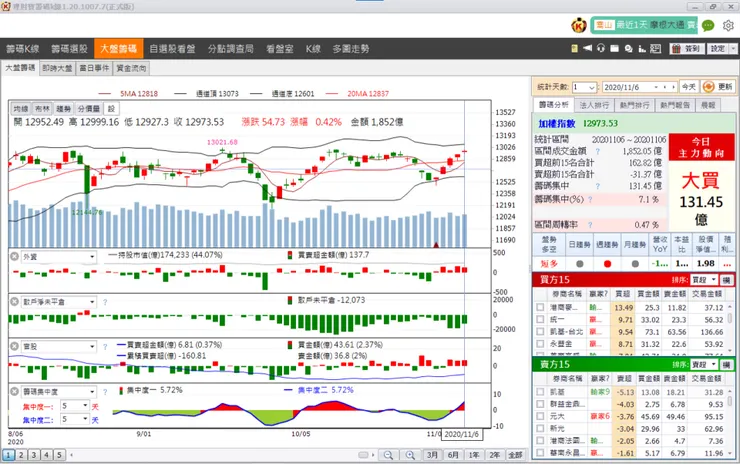Click the zoom out magnifier icon

(x=388, y=455)
